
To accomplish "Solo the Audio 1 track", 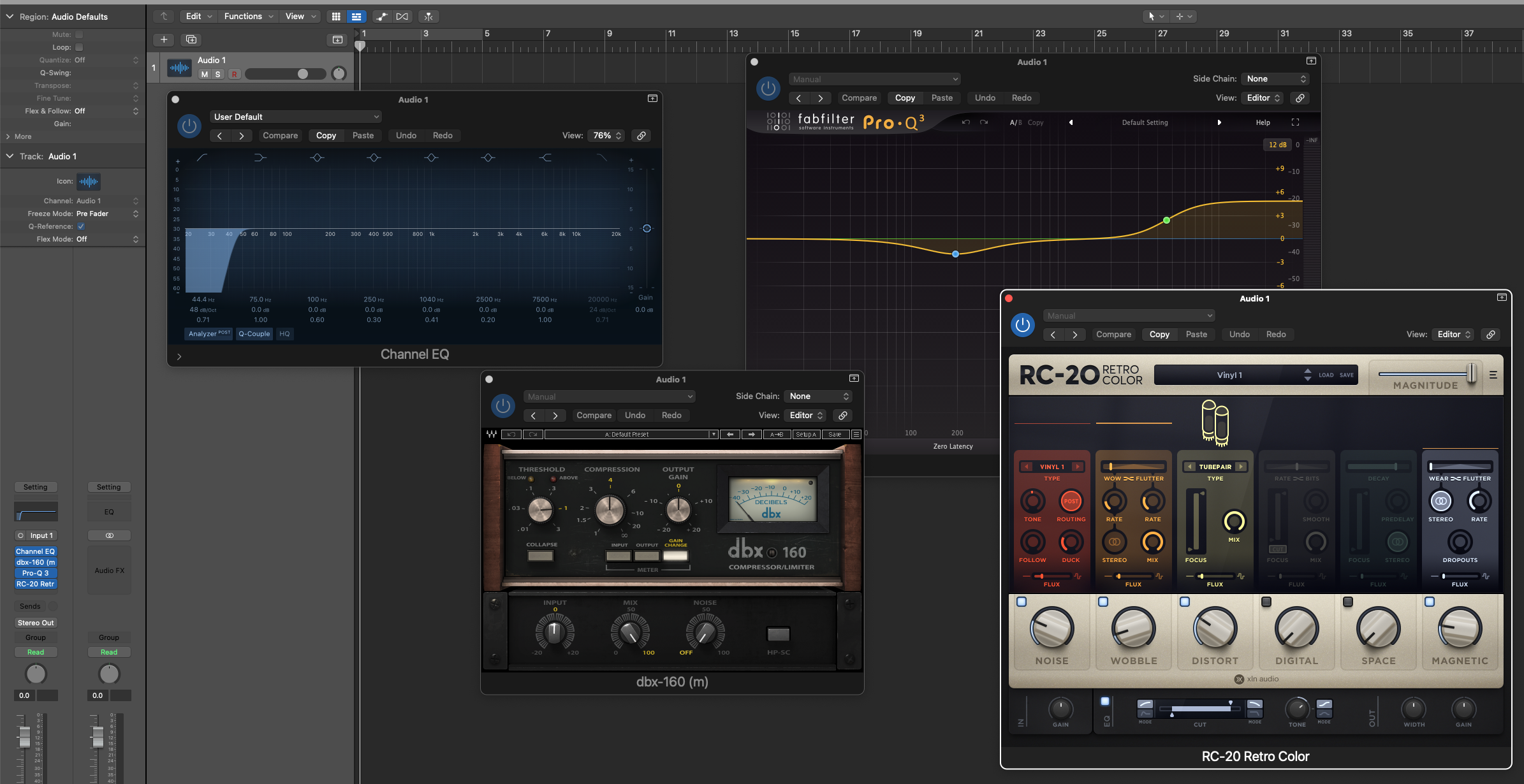I will click(x=217, y=75).
